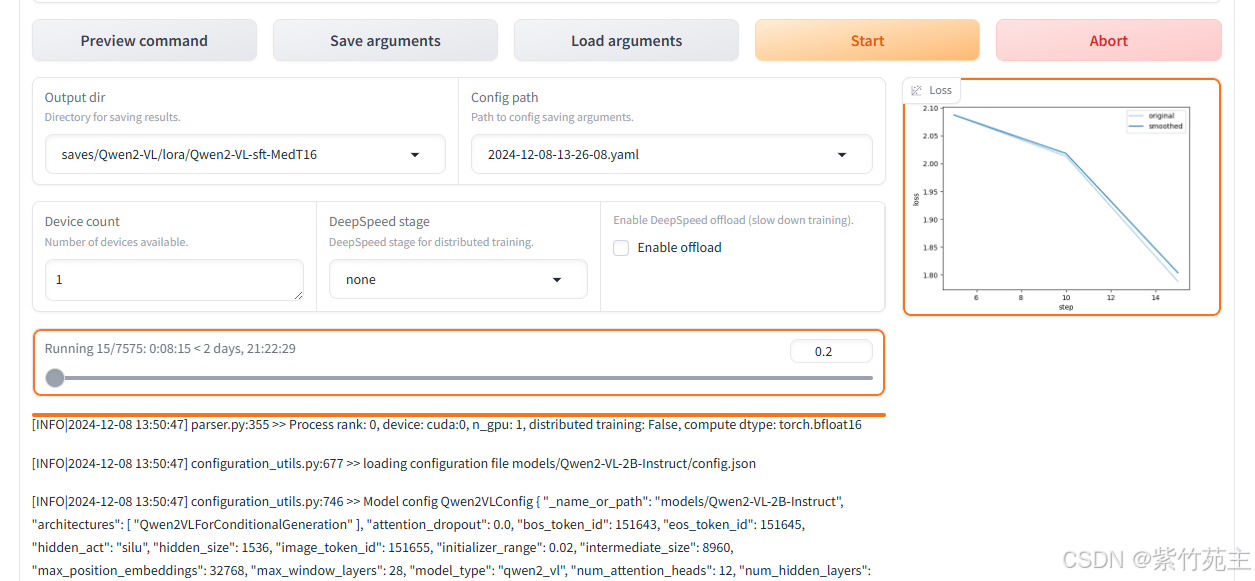Click the "original" legend entry in Loss plot

(1152, 116)
